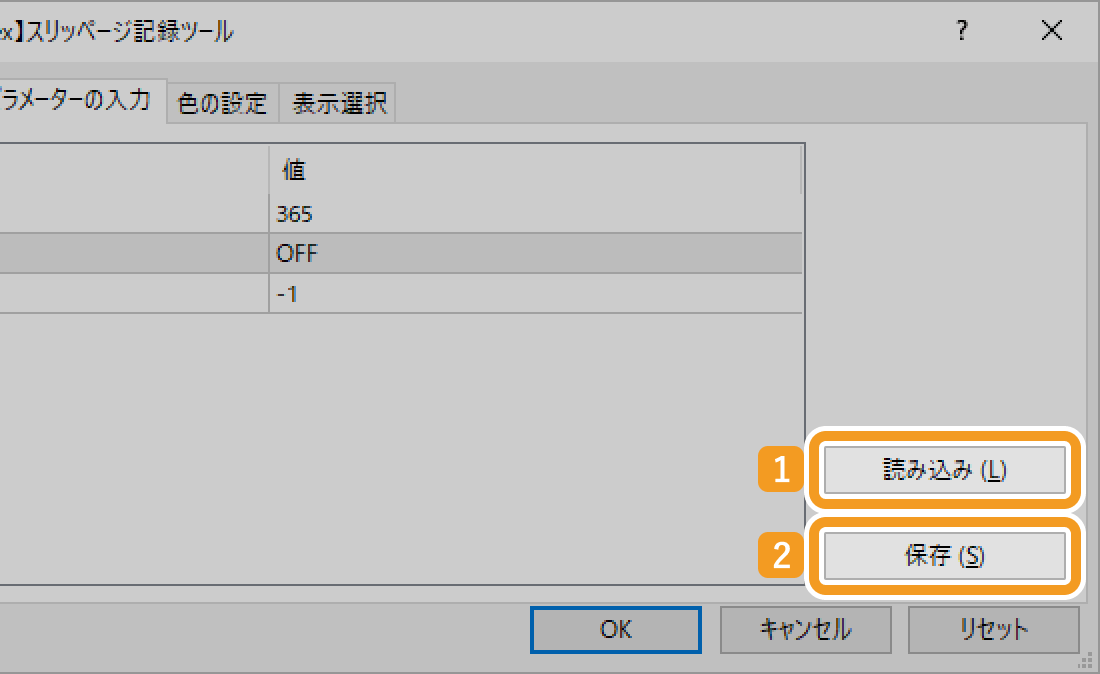Switch to the 色の設定 tab
Viewport: 1100px width, 674px height.
[220, 102]
